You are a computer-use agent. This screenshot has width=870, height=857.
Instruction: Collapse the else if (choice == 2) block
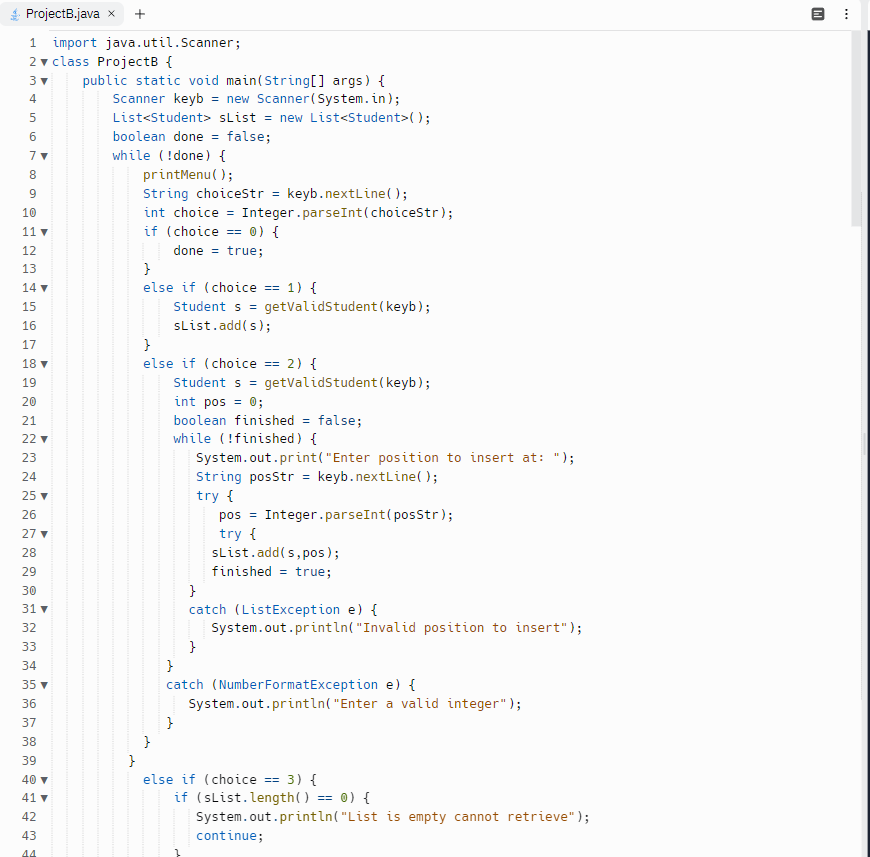[45, 363]
